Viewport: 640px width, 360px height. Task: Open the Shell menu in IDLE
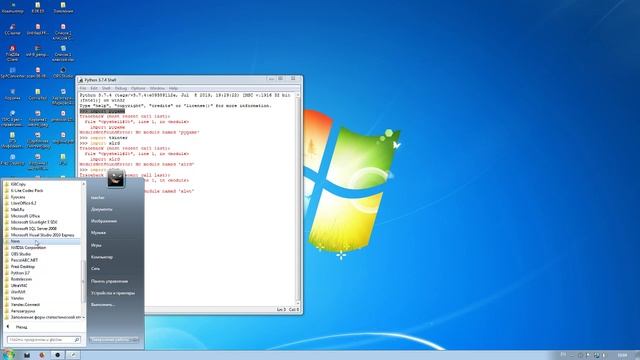click(106, 88)
